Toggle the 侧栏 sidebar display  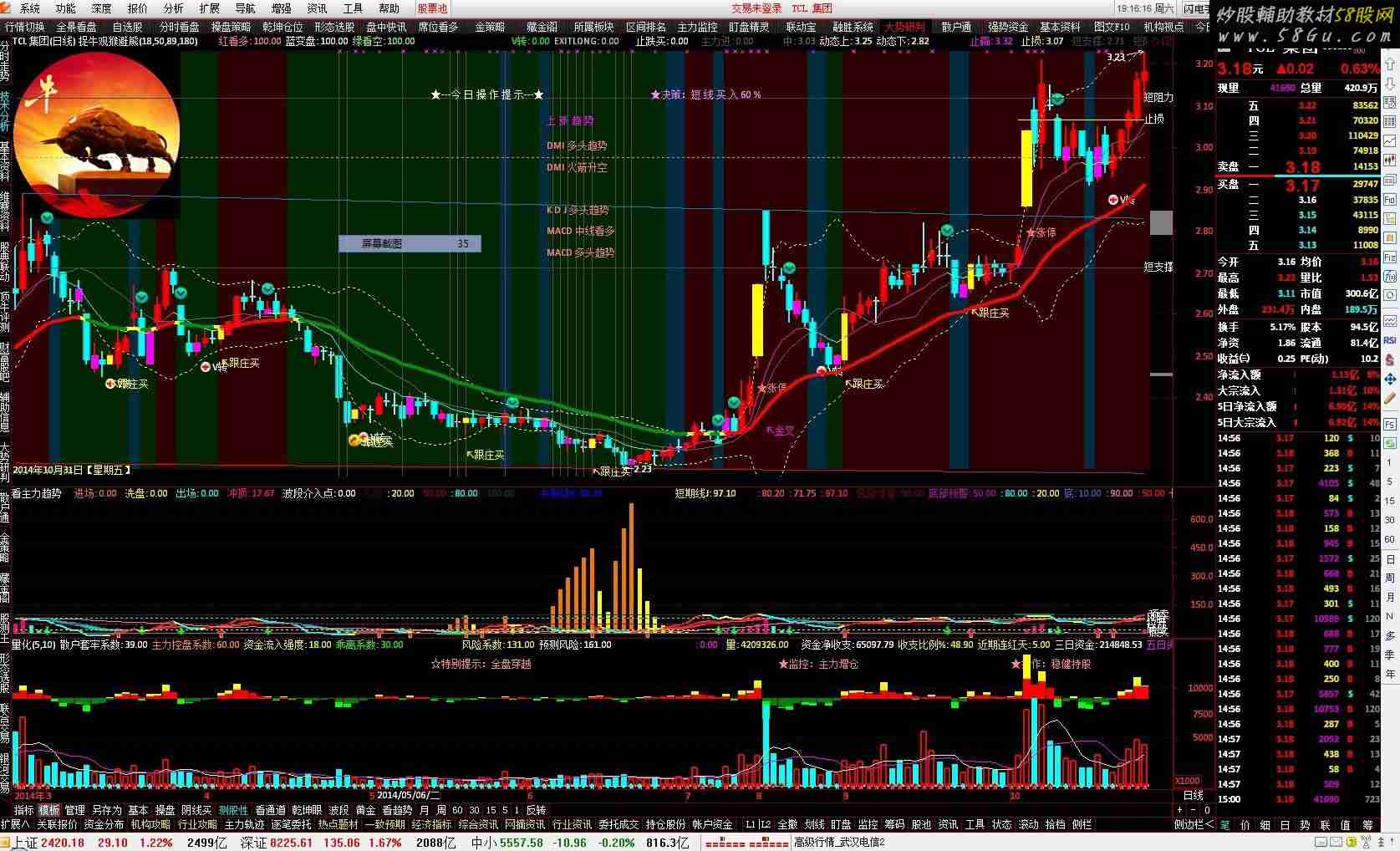pyautogui.click(x=1082, y=825)
